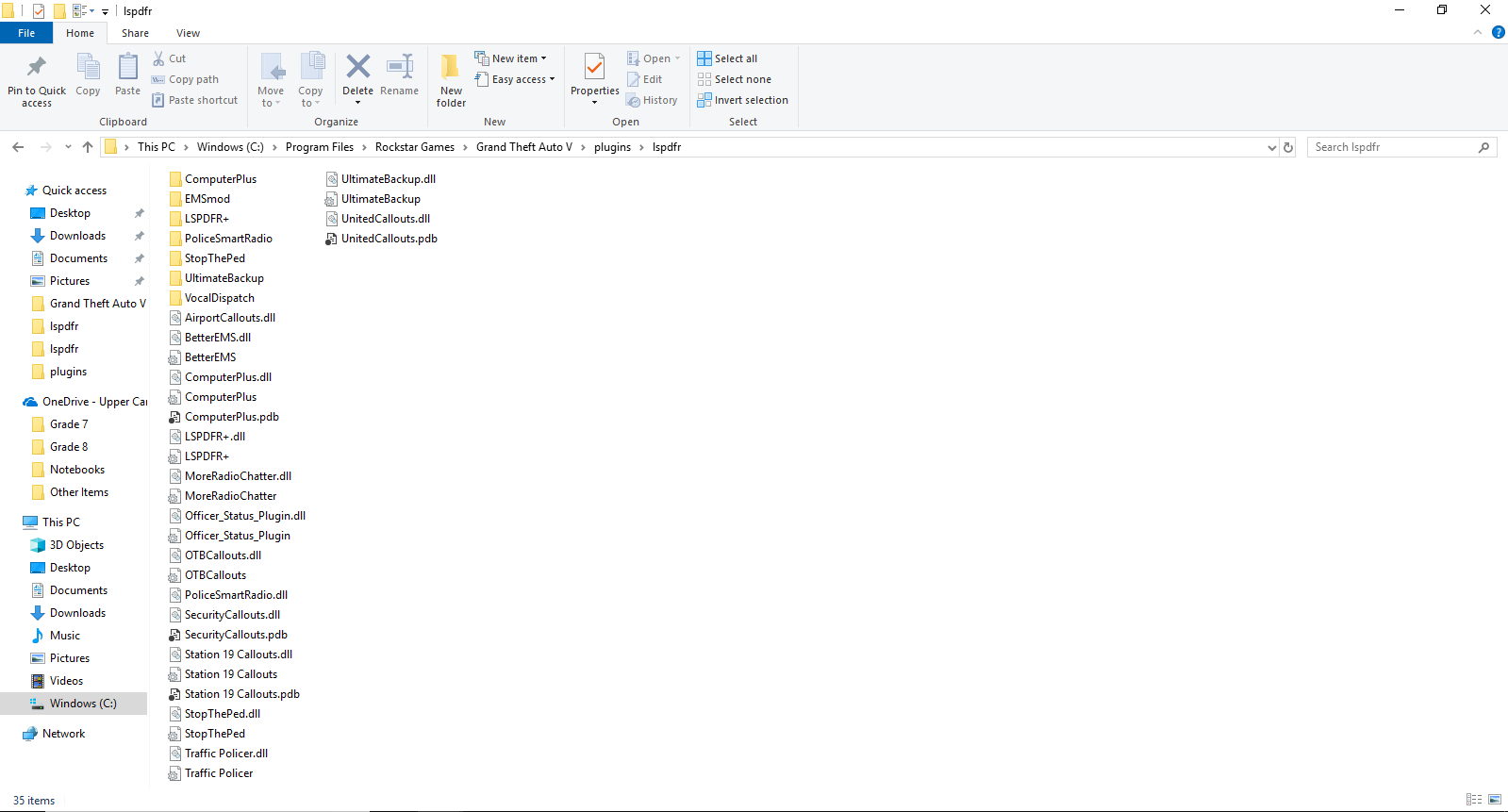Image resolution: width=1508 pixels, height=812 pixels.
Task: Select Quick access in navigation pane
Action: click(x=75, y=191)
